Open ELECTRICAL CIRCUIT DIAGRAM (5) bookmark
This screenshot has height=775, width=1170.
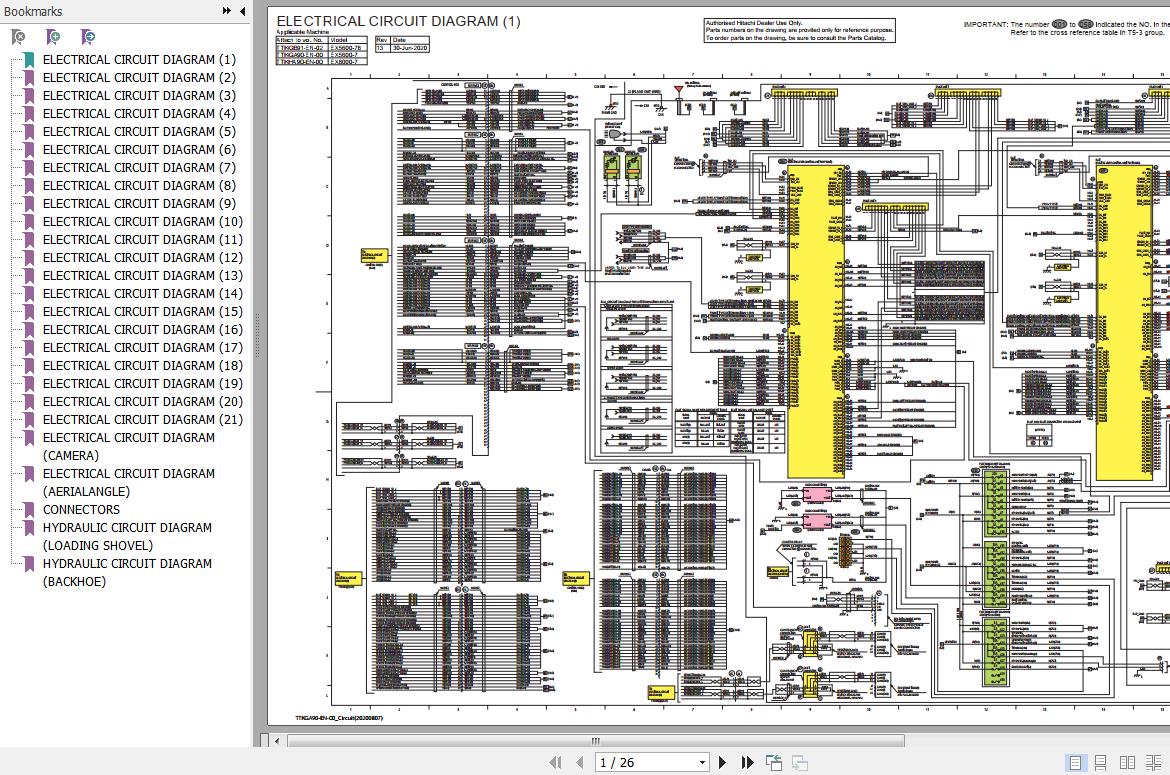point(139,131)
